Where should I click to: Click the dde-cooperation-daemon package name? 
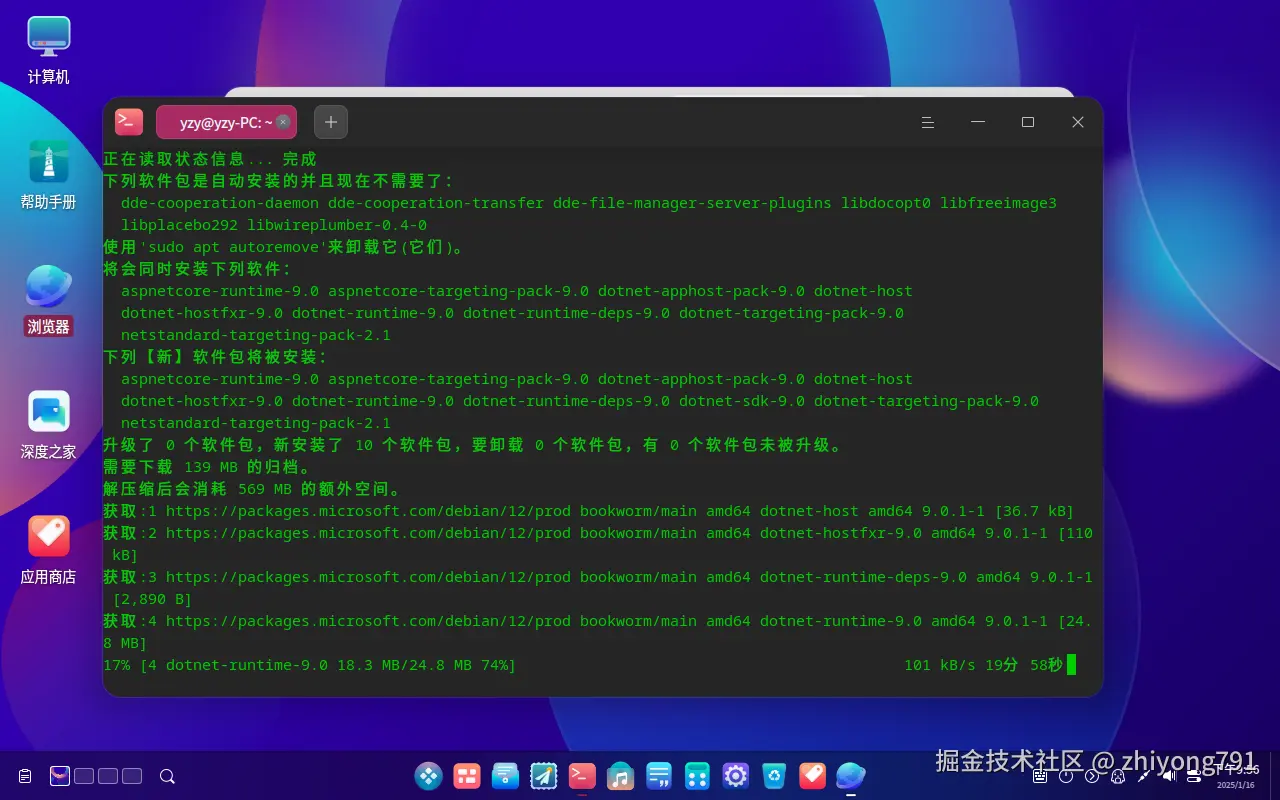tap(220, 203)
